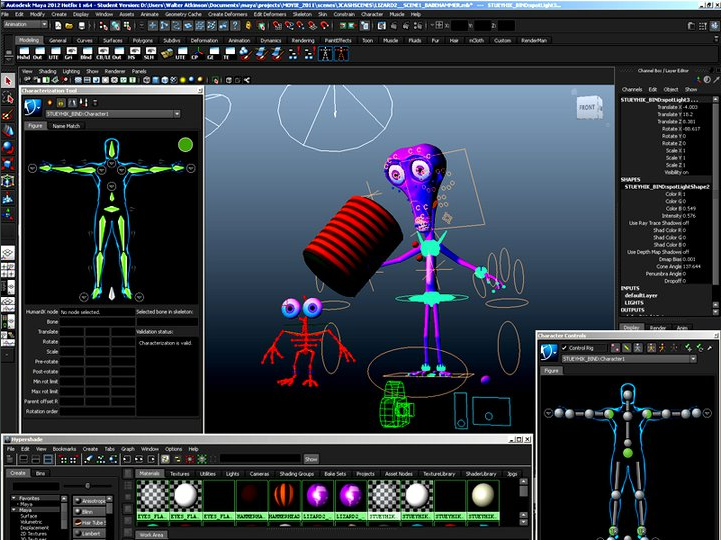Collapse the Favorites tree in Hypershade
Viewport: 721px width, 540px height.
pyautogui.click(x=14, y=499)
